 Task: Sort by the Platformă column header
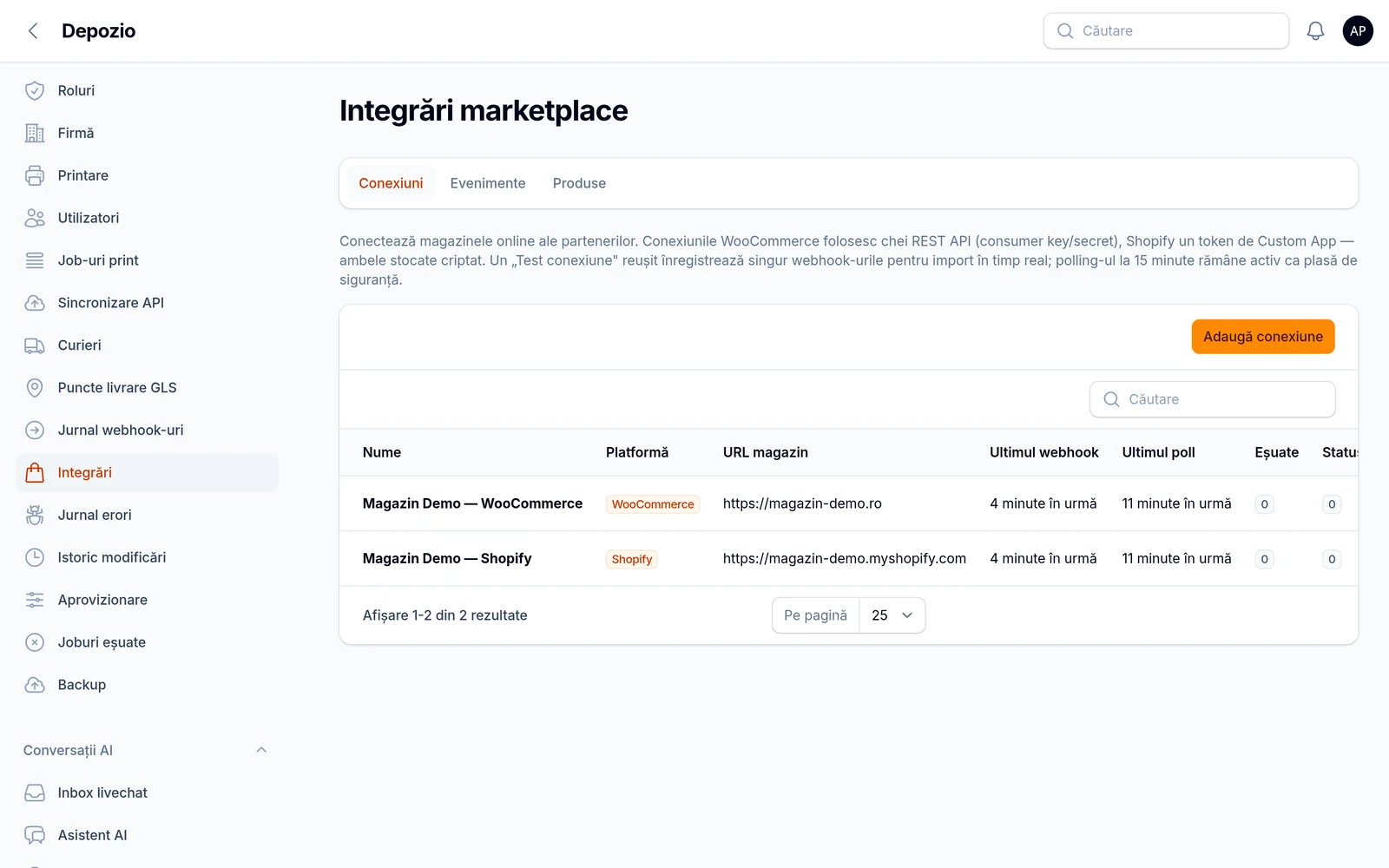tap(637, 452)
